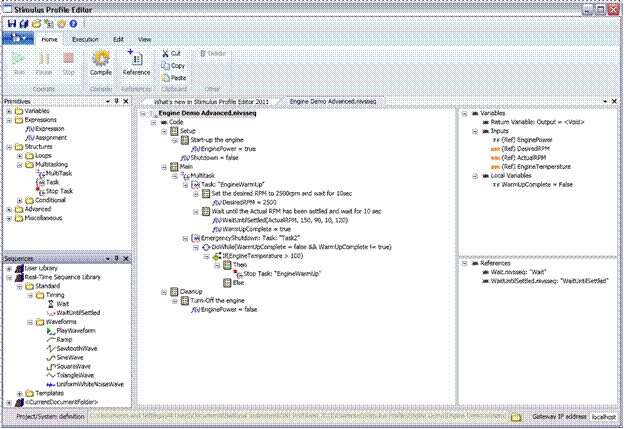Click the Paste clipboard icon
The width and height of the screenshot is (624, 429).
click(x=163, y=77)
